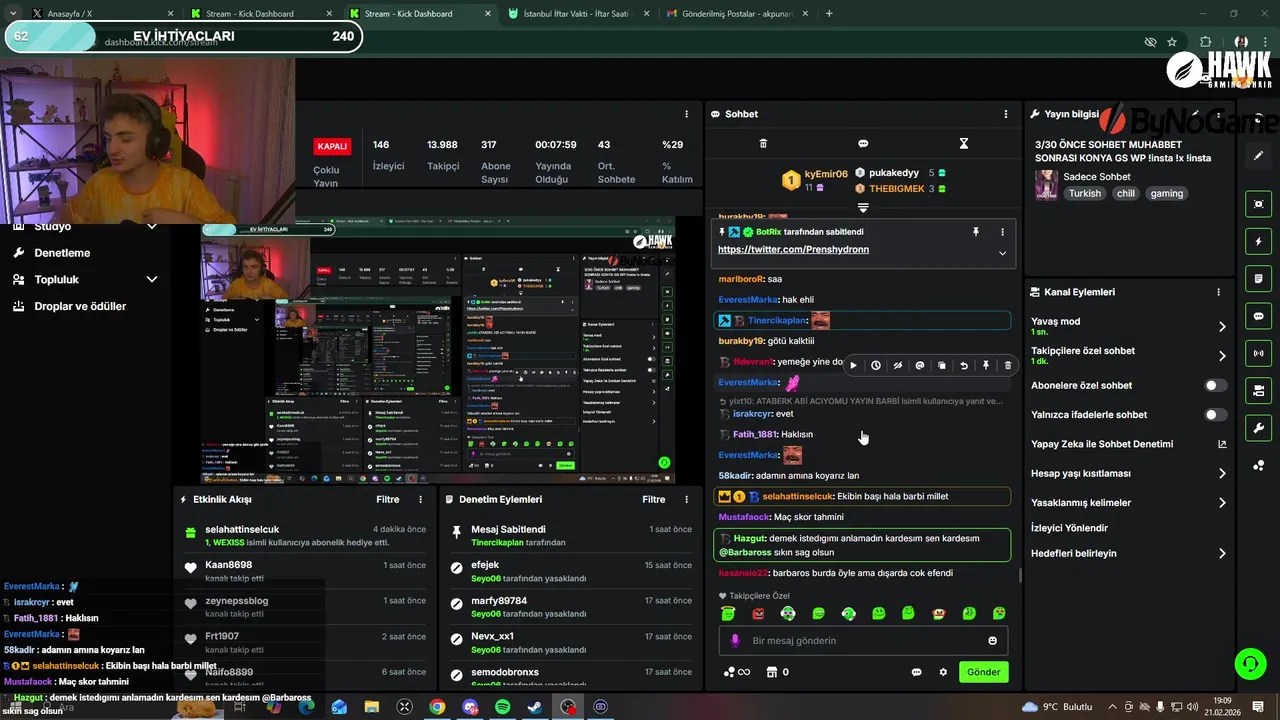Open the 9°C Bulutlu weather widget
This screenshot has width=1280, height=720.
(1059, 707)
